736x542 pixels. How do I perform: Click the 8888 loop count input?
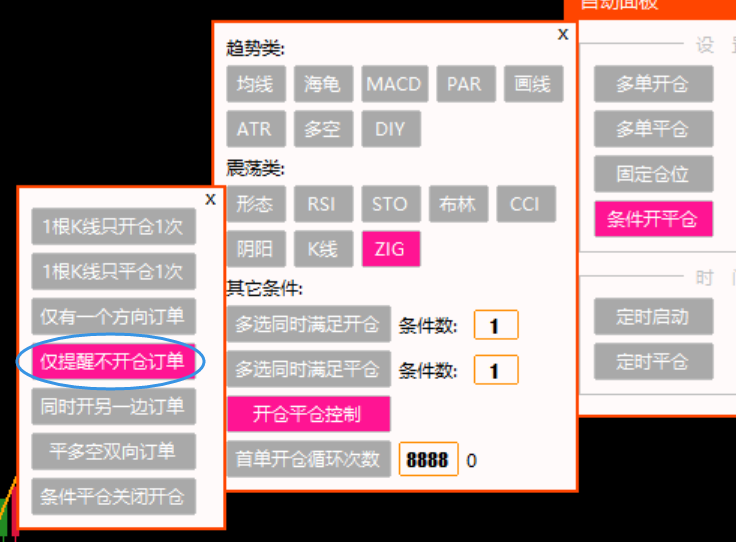tap(429, 460)
